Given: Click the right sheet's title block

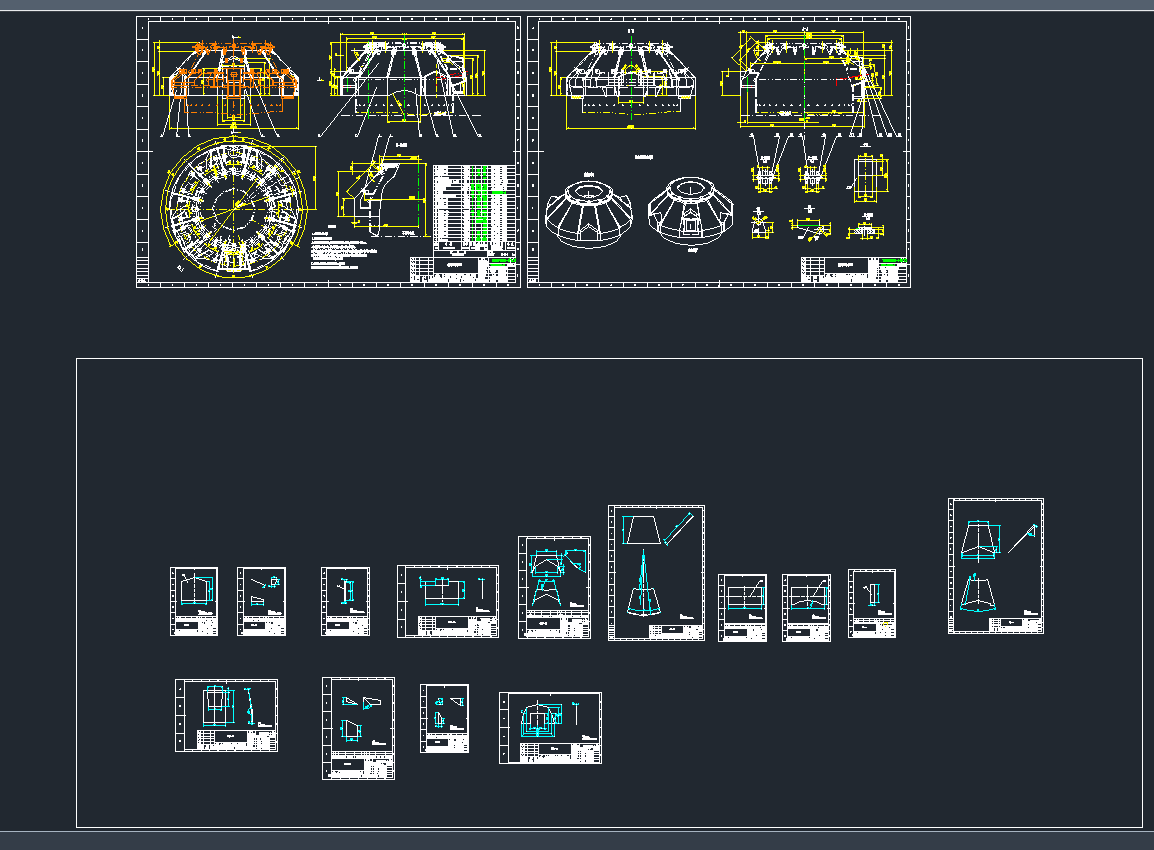Looking at the screenshot, I should (853, 270).
